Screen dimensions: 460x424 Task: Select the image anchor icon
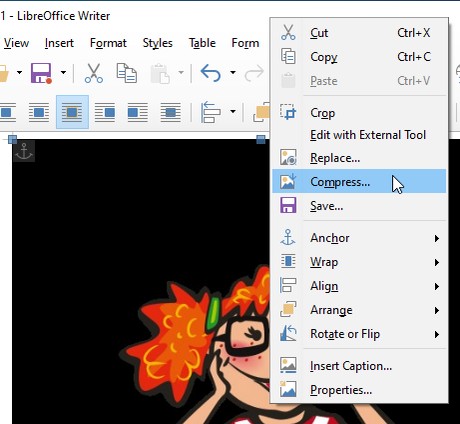[24, 151]
